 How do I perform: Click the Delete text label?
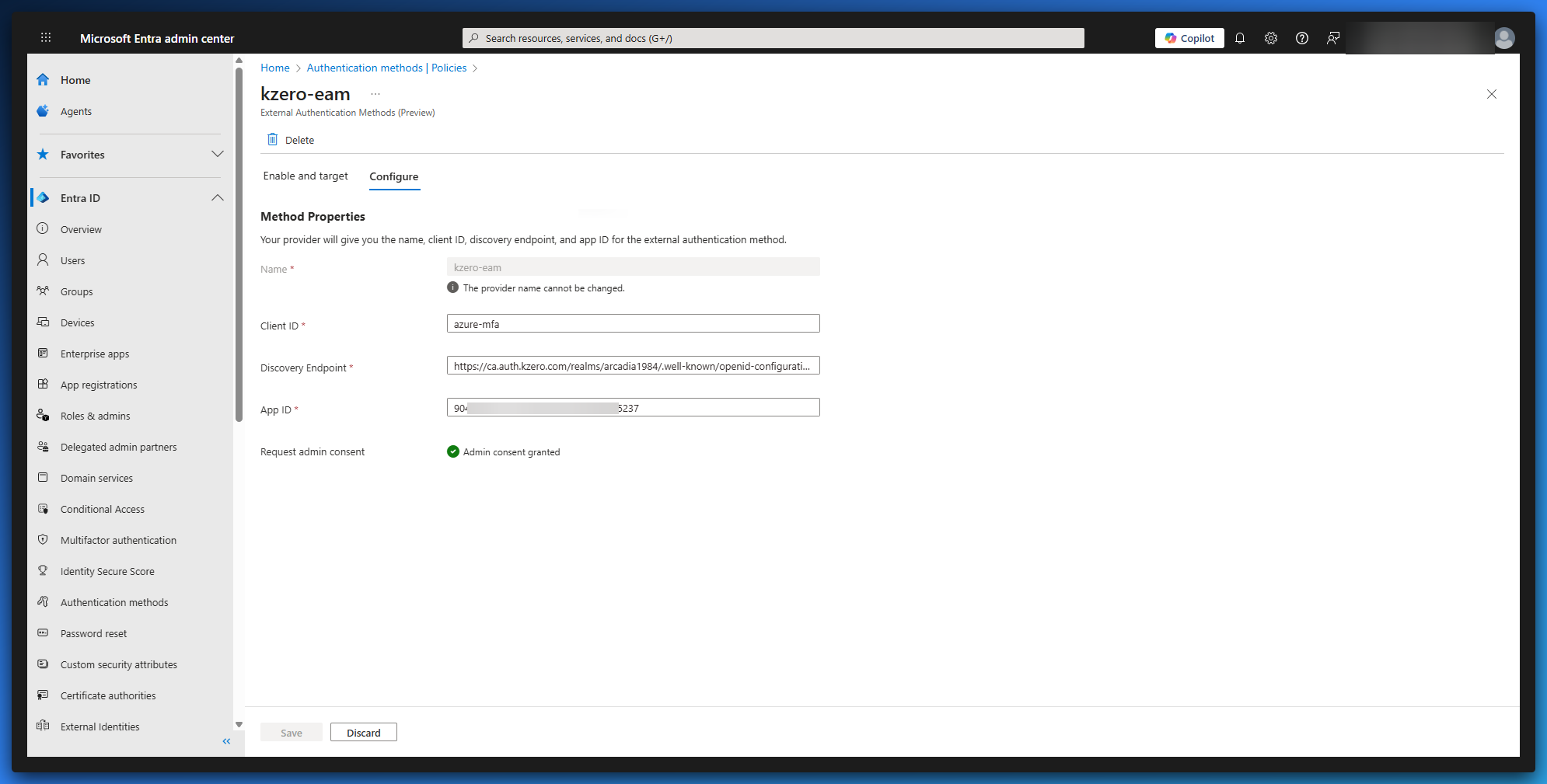(299, 140)
